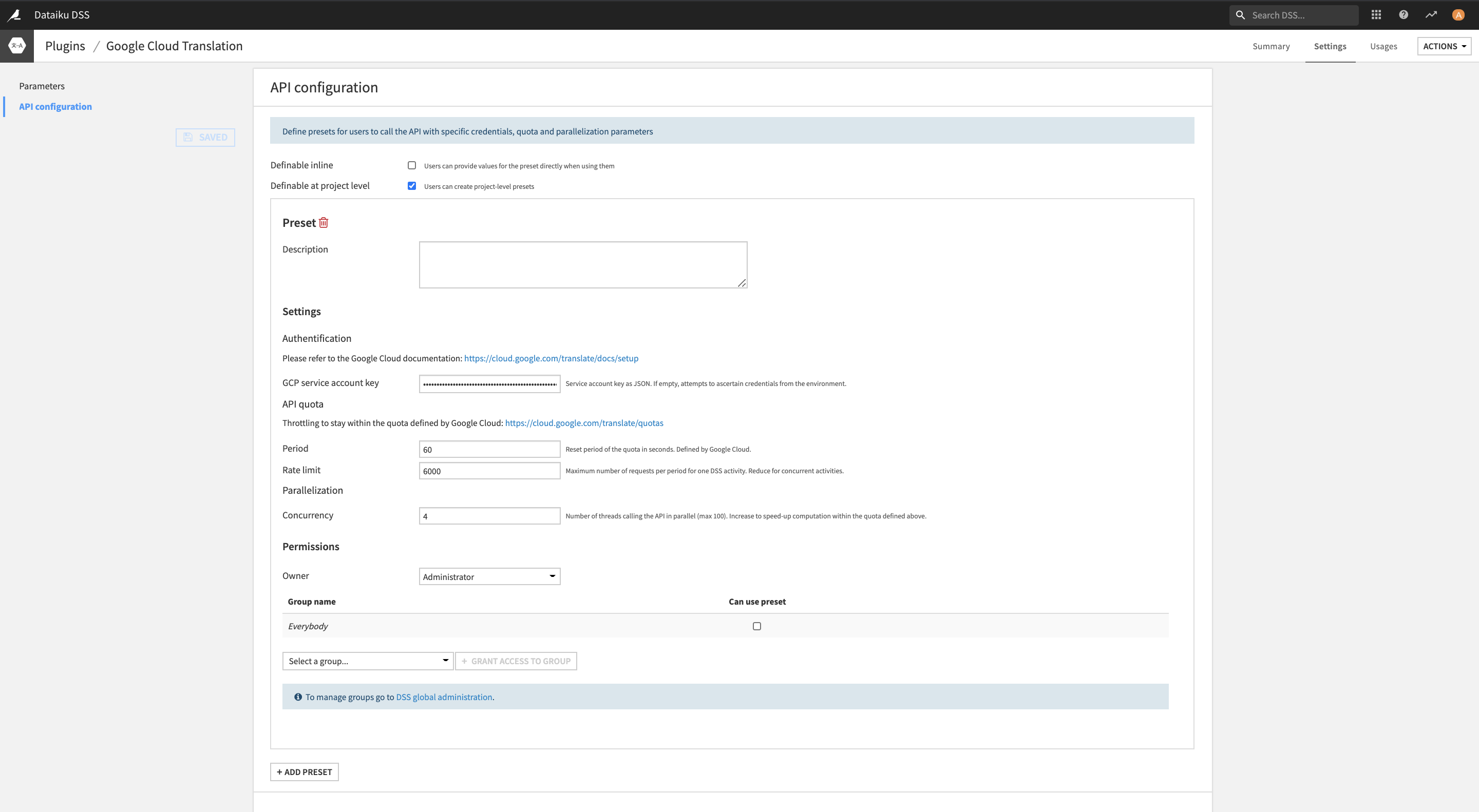The width and height of the screenshot is (1479, 812).
Task: Click the Concurrency input field
Action: click(x=489, y=516)
